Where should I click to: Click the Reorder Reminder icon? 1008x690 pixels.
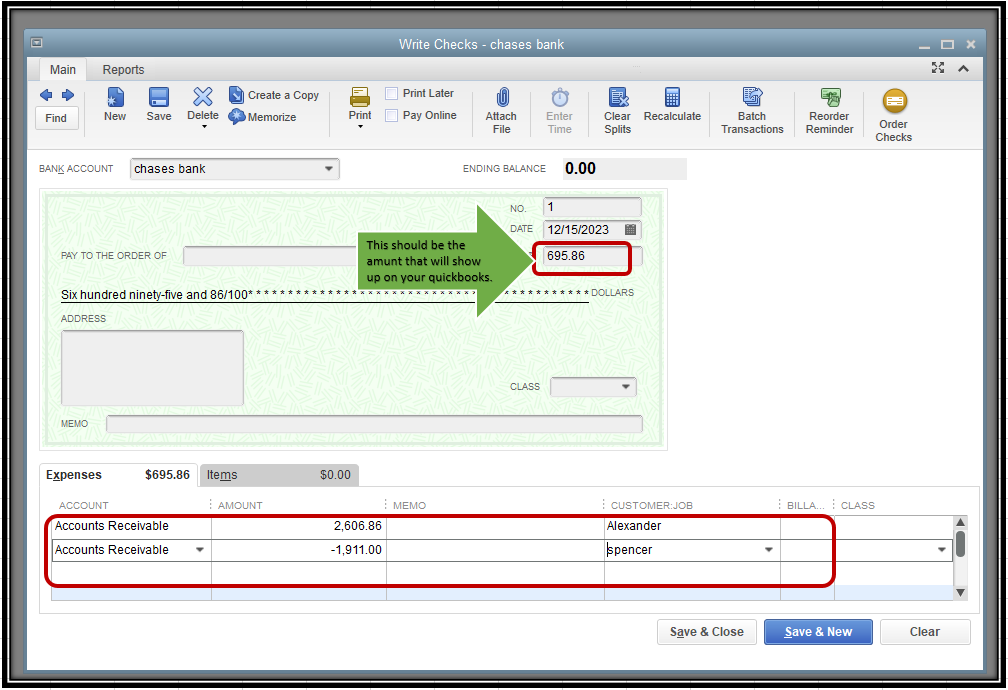pos(829,98)
